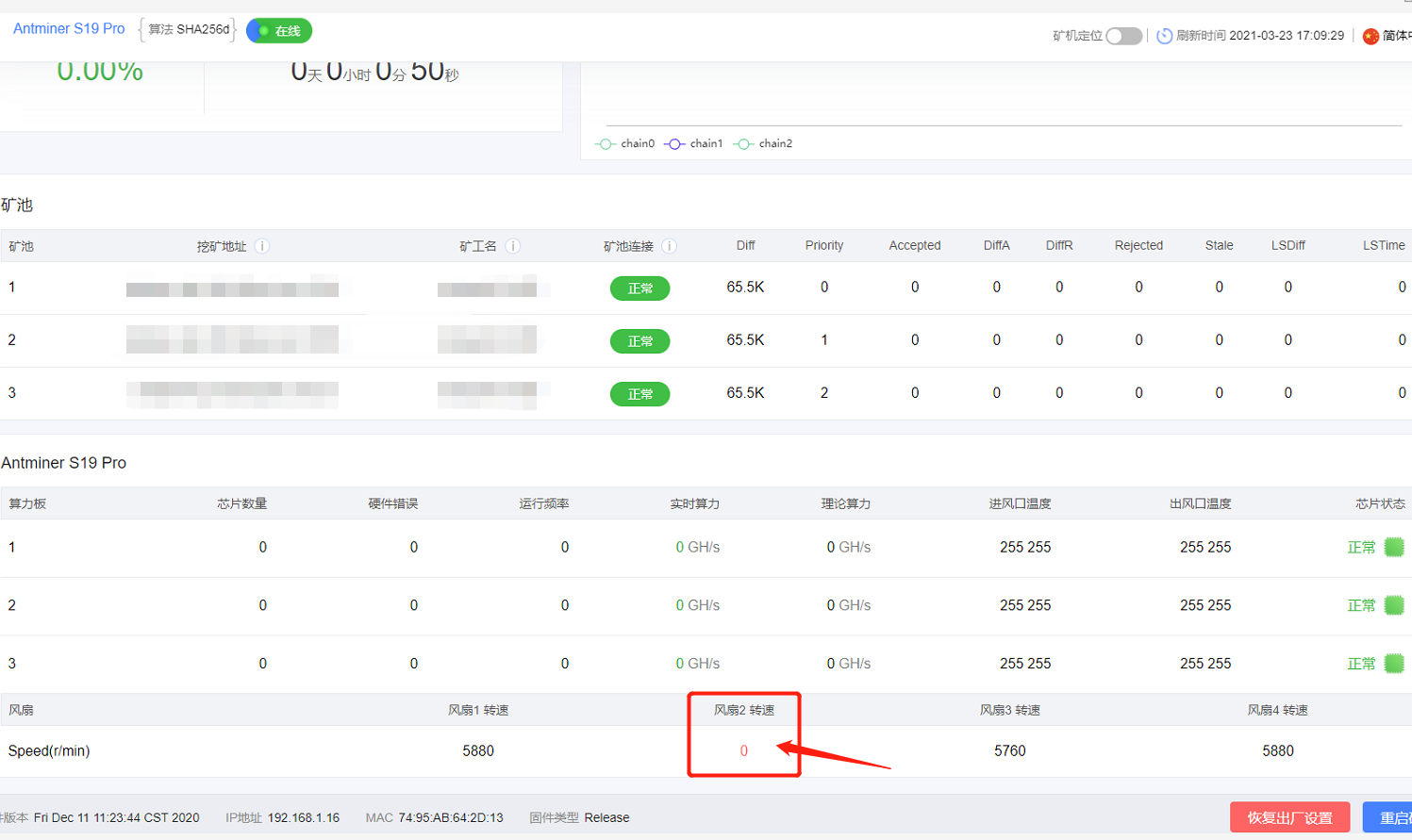
Task: Click green chip status icon for board 1
Action: tap(1393, 547)
